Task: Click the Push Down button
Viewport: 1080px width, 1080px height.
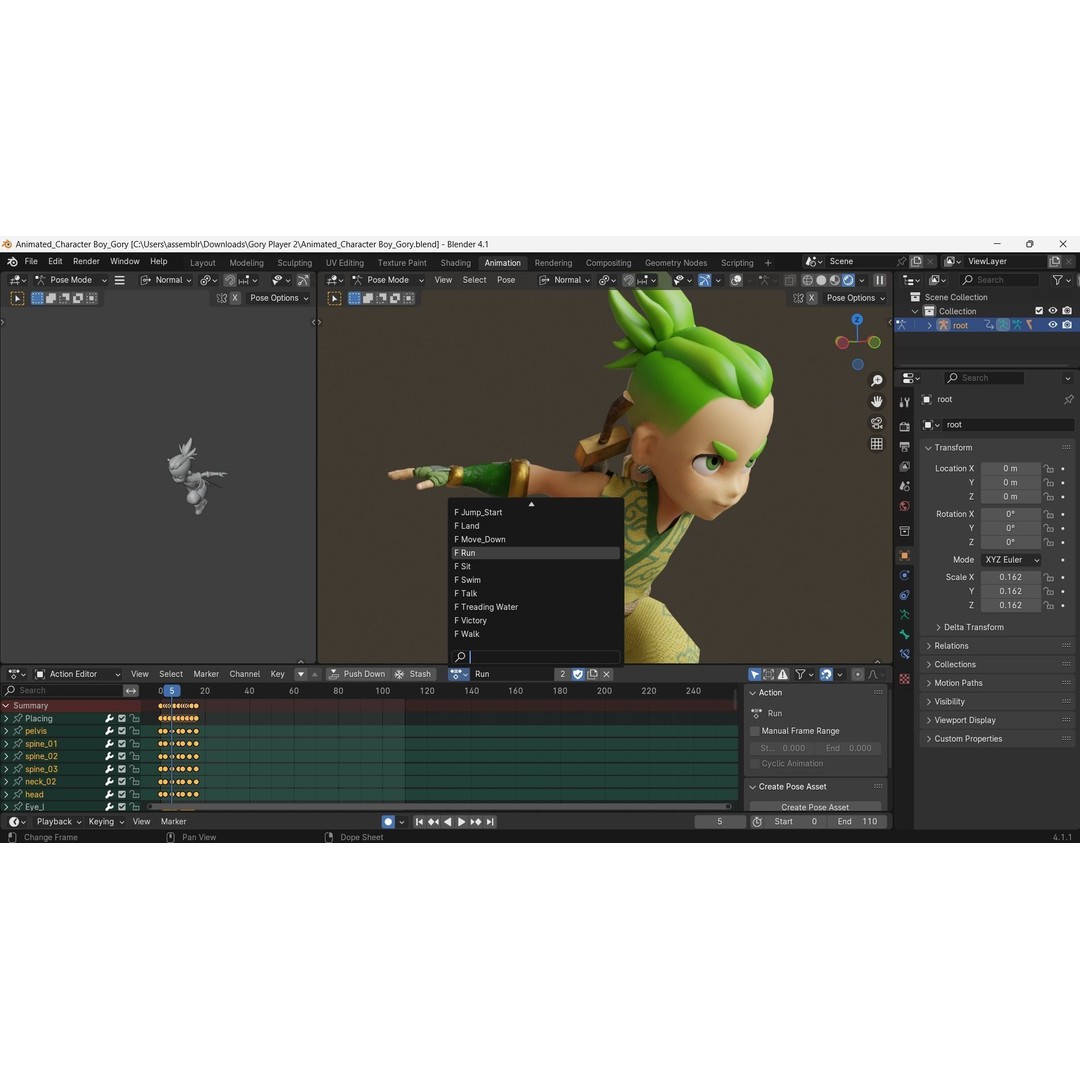Action: click(x=357, y=674)
